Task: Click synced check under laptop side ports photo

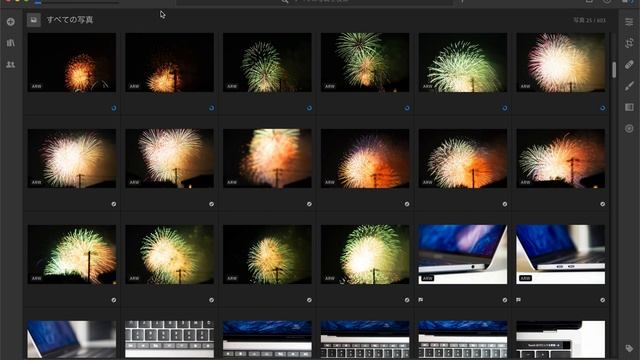Action: coord(602,300)
